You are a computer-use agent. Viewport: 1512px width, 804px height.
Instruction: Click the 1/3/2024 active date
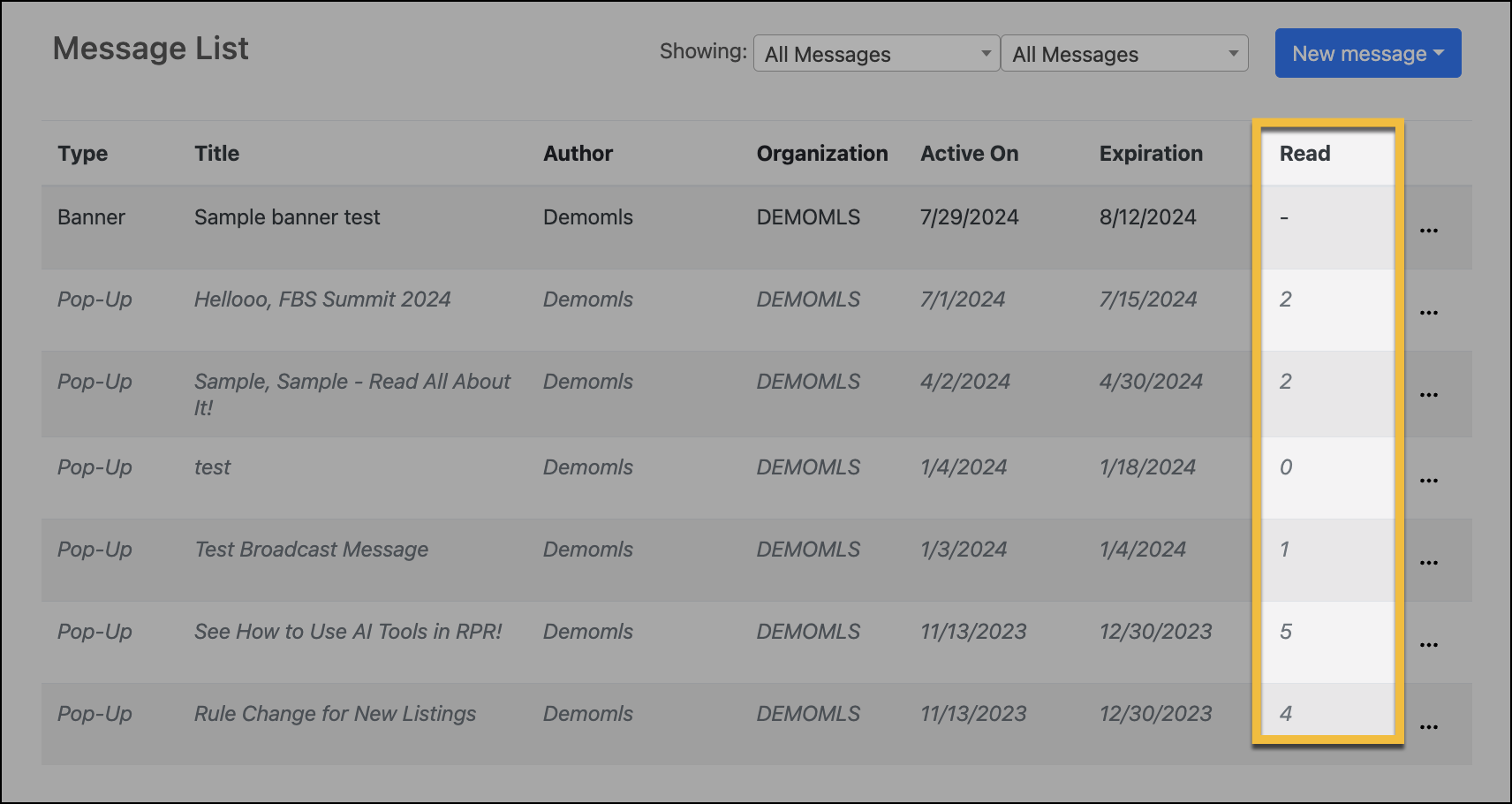click(964, 550)
